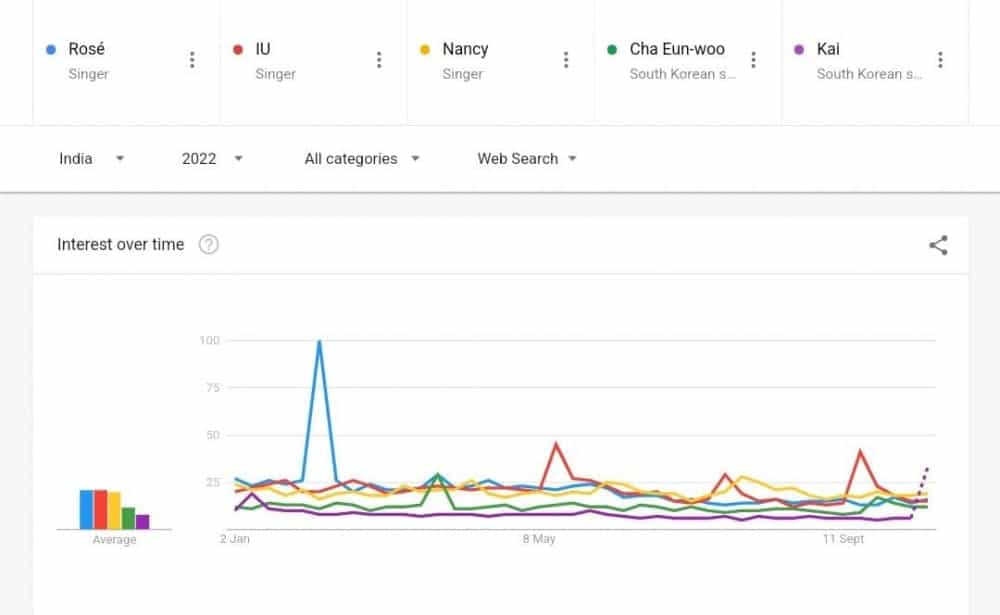Click the IU search term
The image size is (1000, 615).
pos(263,49)
